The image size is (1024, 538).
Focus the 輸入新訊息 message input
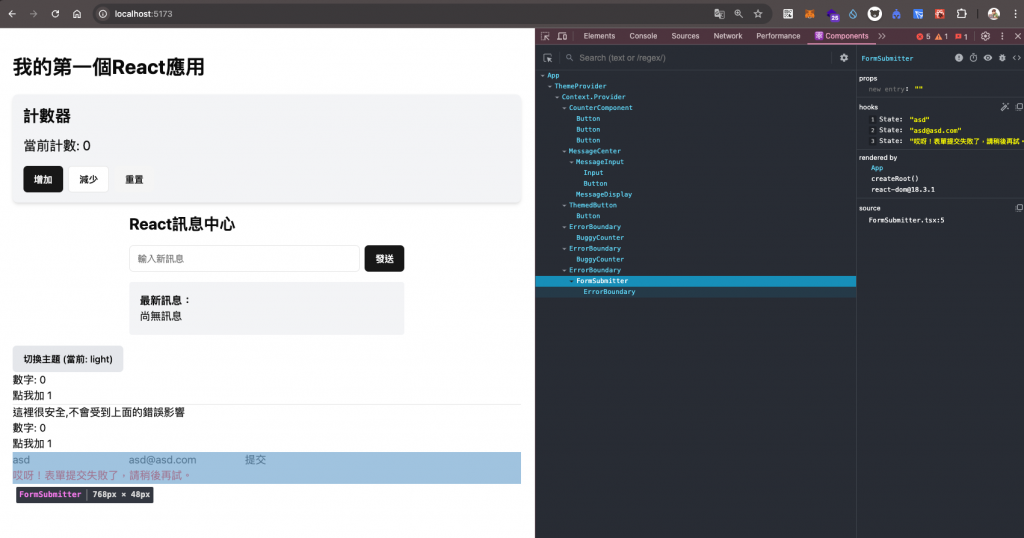tap(244, 259)
